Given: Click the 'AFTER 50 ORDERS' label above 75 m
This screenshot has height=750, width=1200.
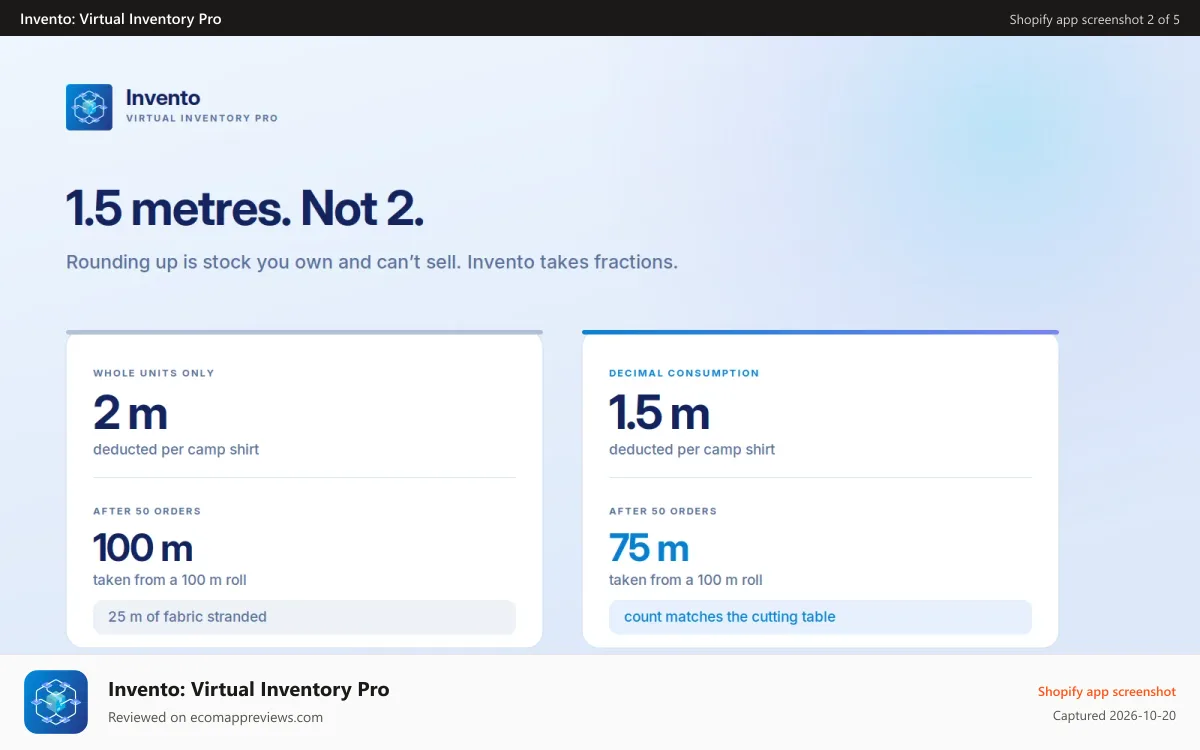Looking at the screenshot, I should click(663, 511).
